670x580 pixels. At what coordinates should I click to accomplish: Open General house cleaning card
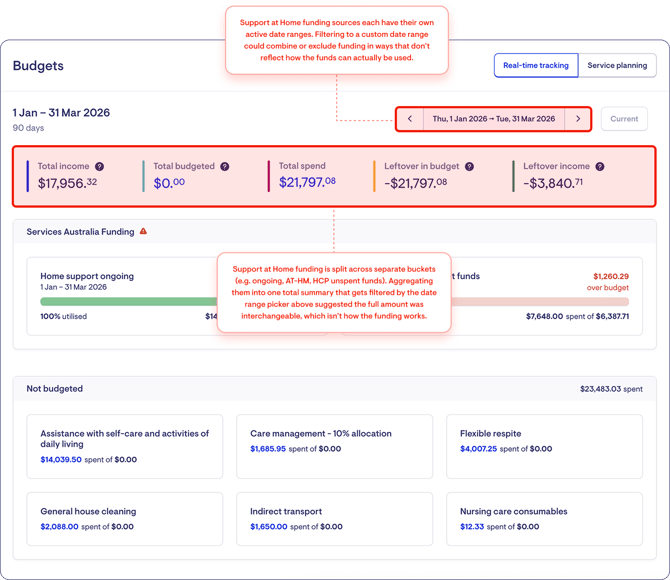tap(124, 518)
